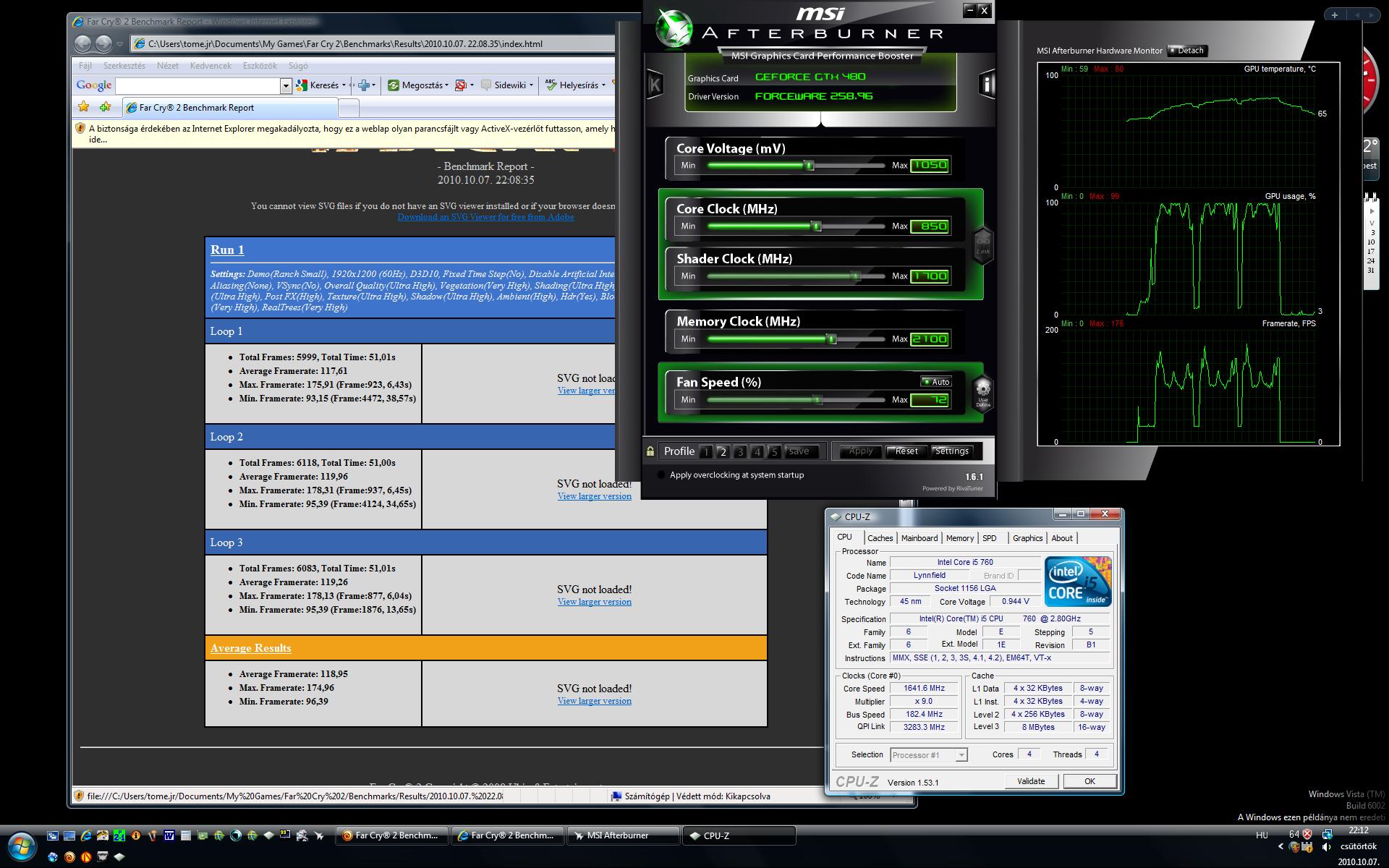Image resolution: width=1389 pixels, height=868 pixels.
Task: Click the Memory Clock slider thumb
Action: click(832, 339)
